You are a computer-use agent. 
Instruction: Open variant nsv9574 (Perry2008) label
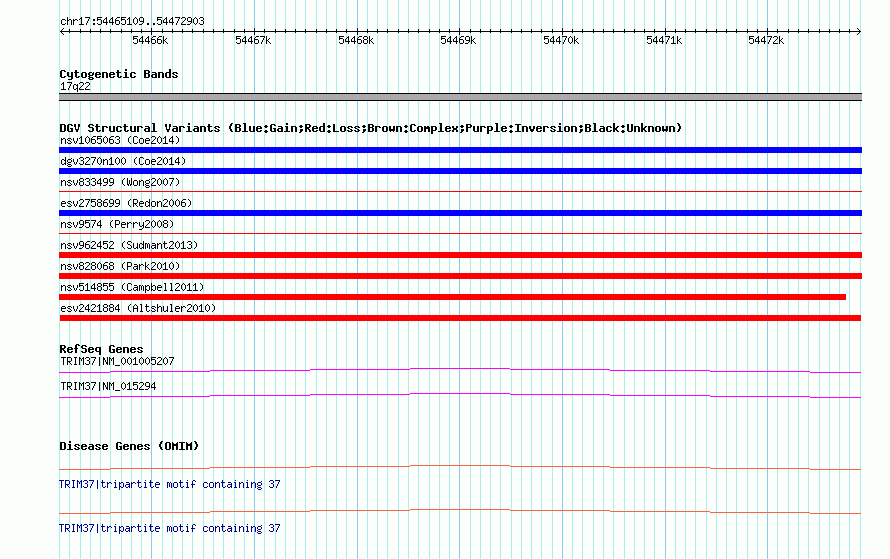(117, 224)
